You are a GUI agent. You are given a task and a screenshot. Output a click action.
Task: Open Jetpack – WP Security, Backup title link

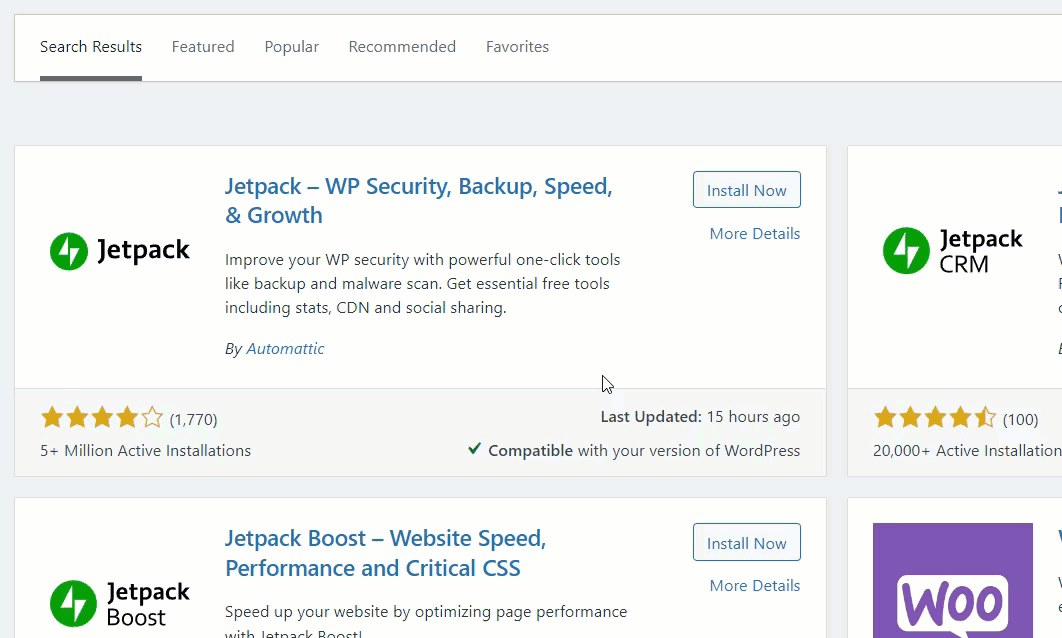click(x=419, y=200)
